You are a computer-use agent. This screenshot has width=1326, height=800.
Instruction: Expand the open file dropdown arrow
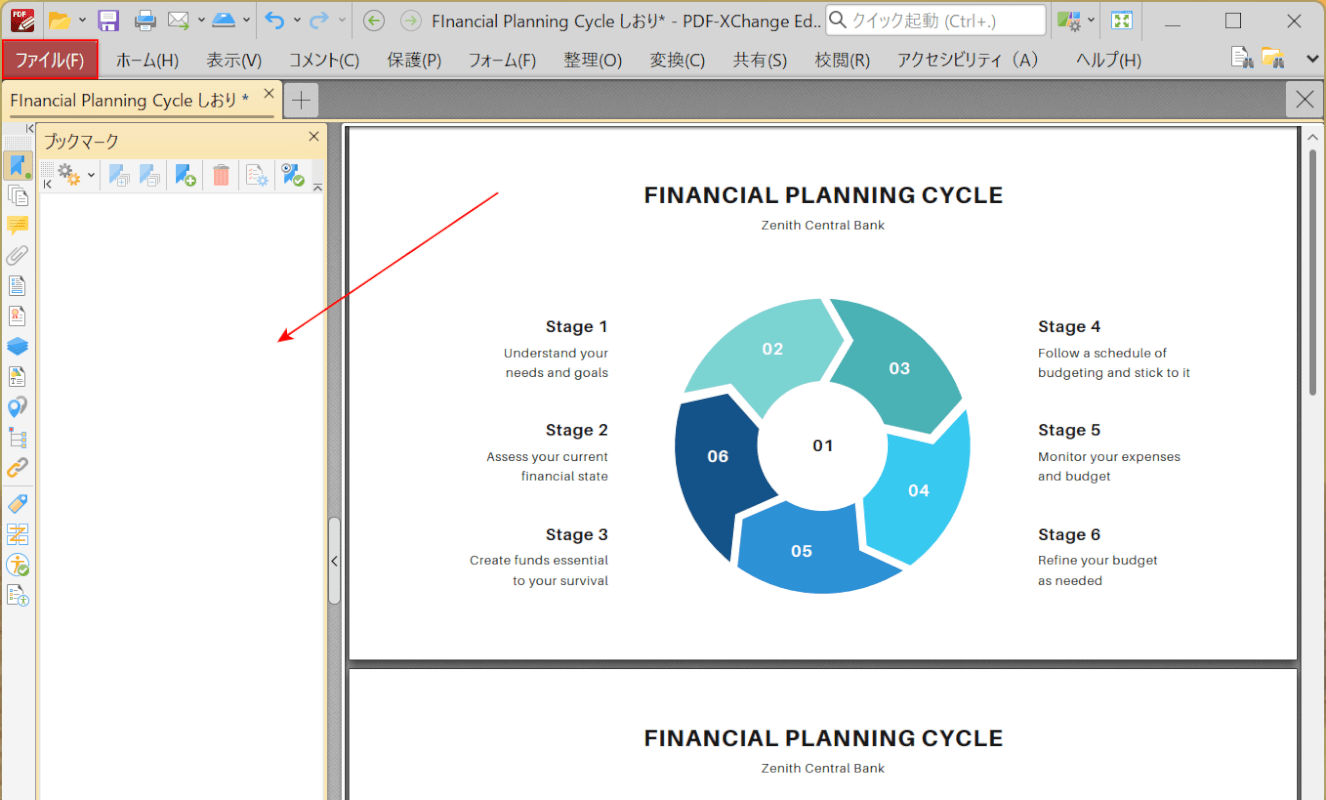point(82,20)
